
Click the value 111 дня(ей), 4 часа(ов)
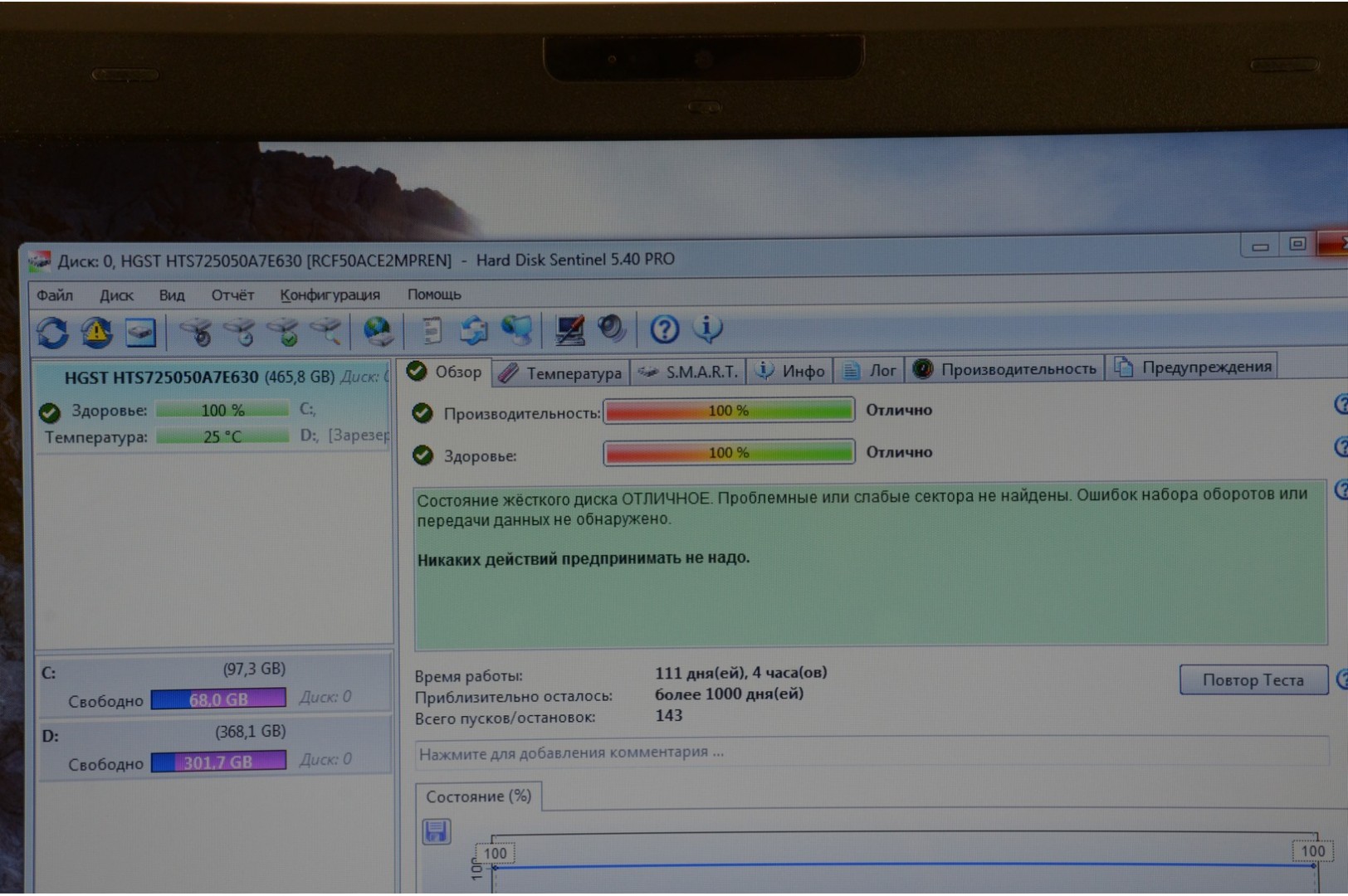click(740, 673)
